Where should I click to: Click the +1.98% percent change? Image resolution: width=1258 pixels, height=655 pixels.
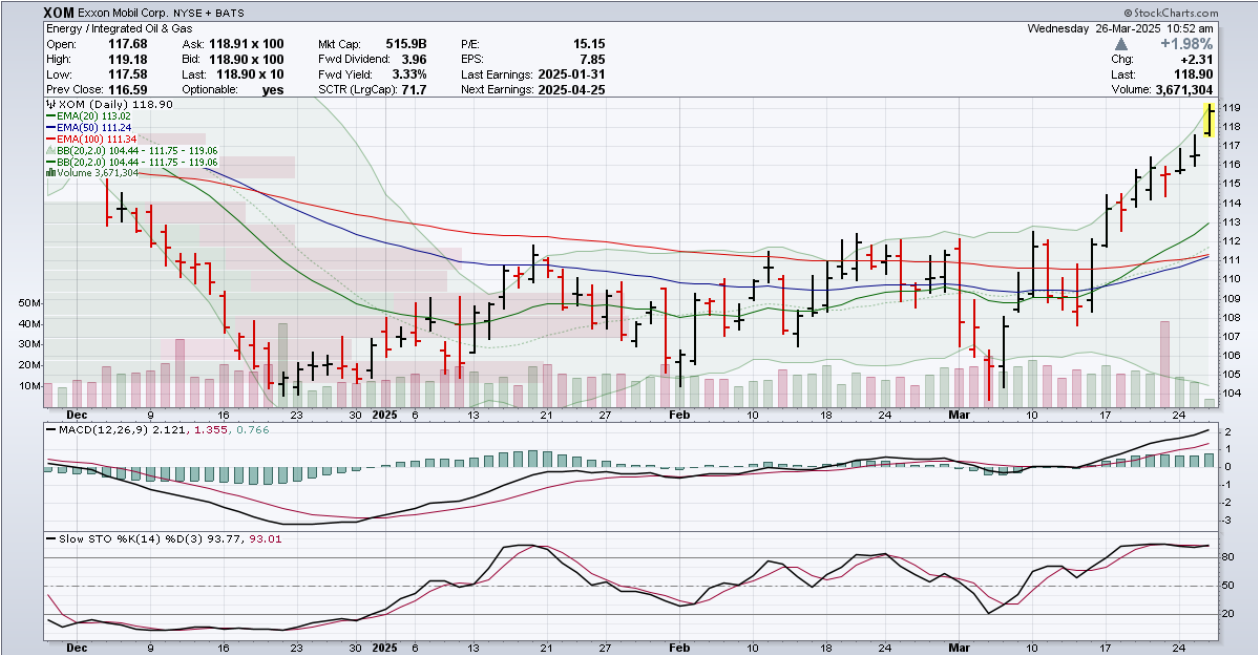click(x=1188, y=44)
